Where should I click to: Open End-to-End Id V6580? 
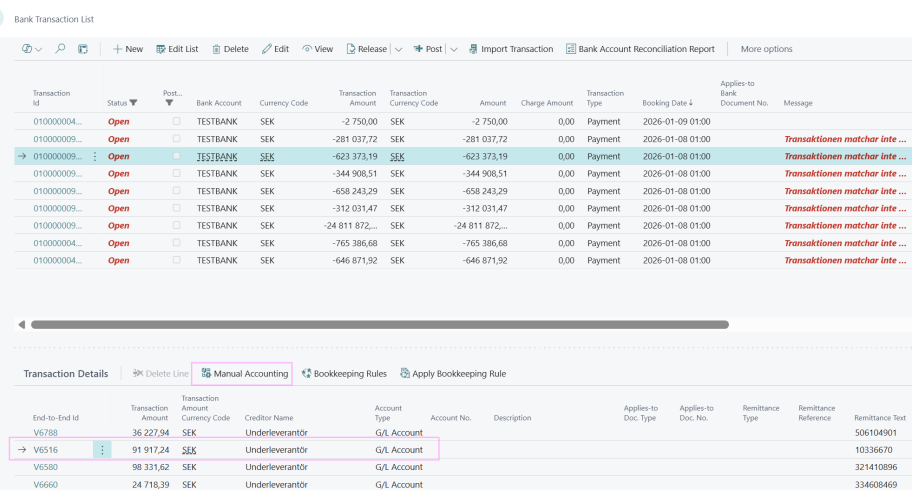tap(45, 467)
